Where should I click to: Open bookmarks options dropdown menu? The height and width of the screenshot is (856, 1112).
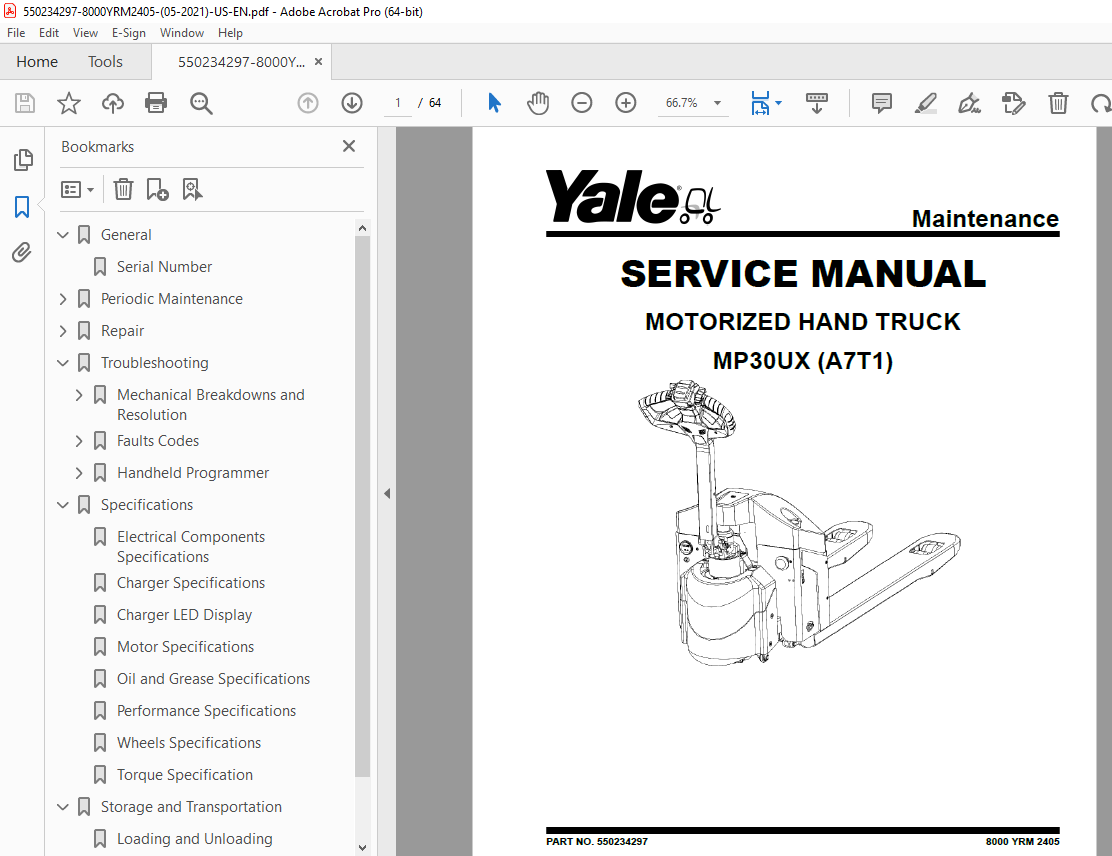point(77,189)
